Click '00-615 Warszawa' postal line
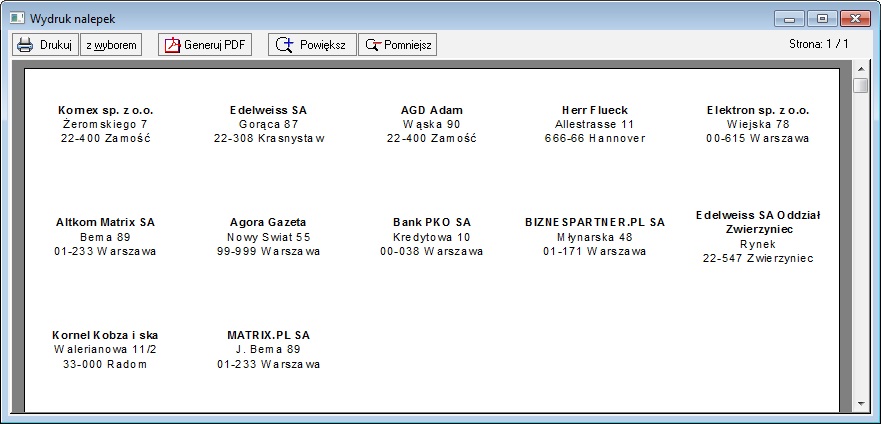 click(x=757, y=138)
